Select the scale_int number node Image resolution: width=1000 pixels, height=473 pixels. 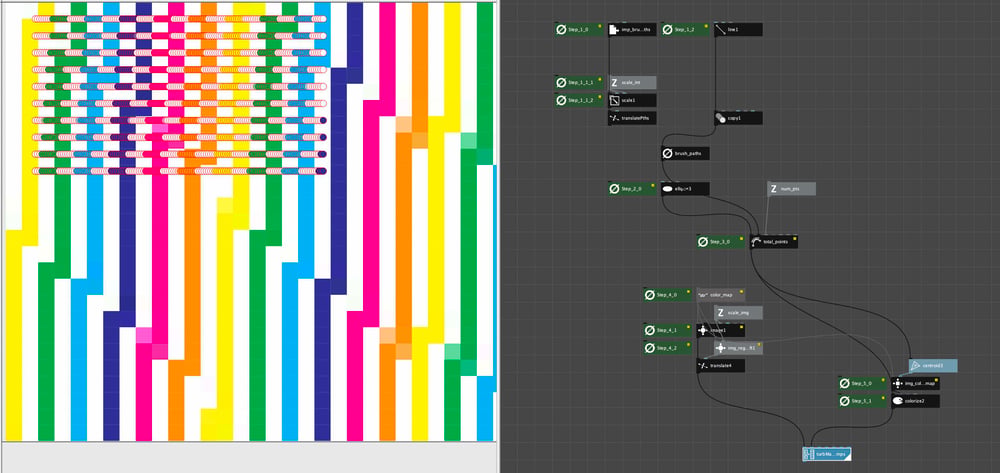(x=632, y=82)
